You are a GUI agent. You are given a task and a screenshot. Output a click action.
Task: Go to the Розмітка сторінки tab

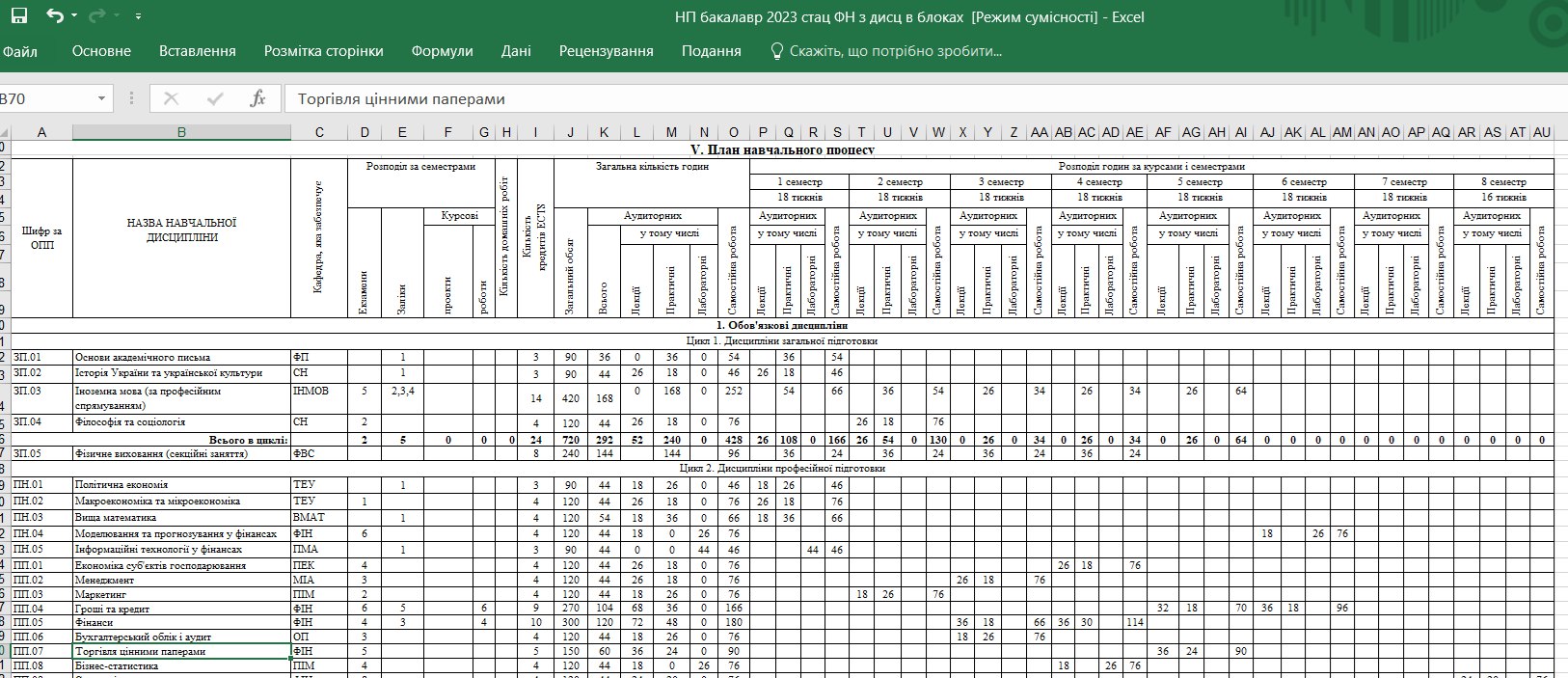(x=323, y=51)
